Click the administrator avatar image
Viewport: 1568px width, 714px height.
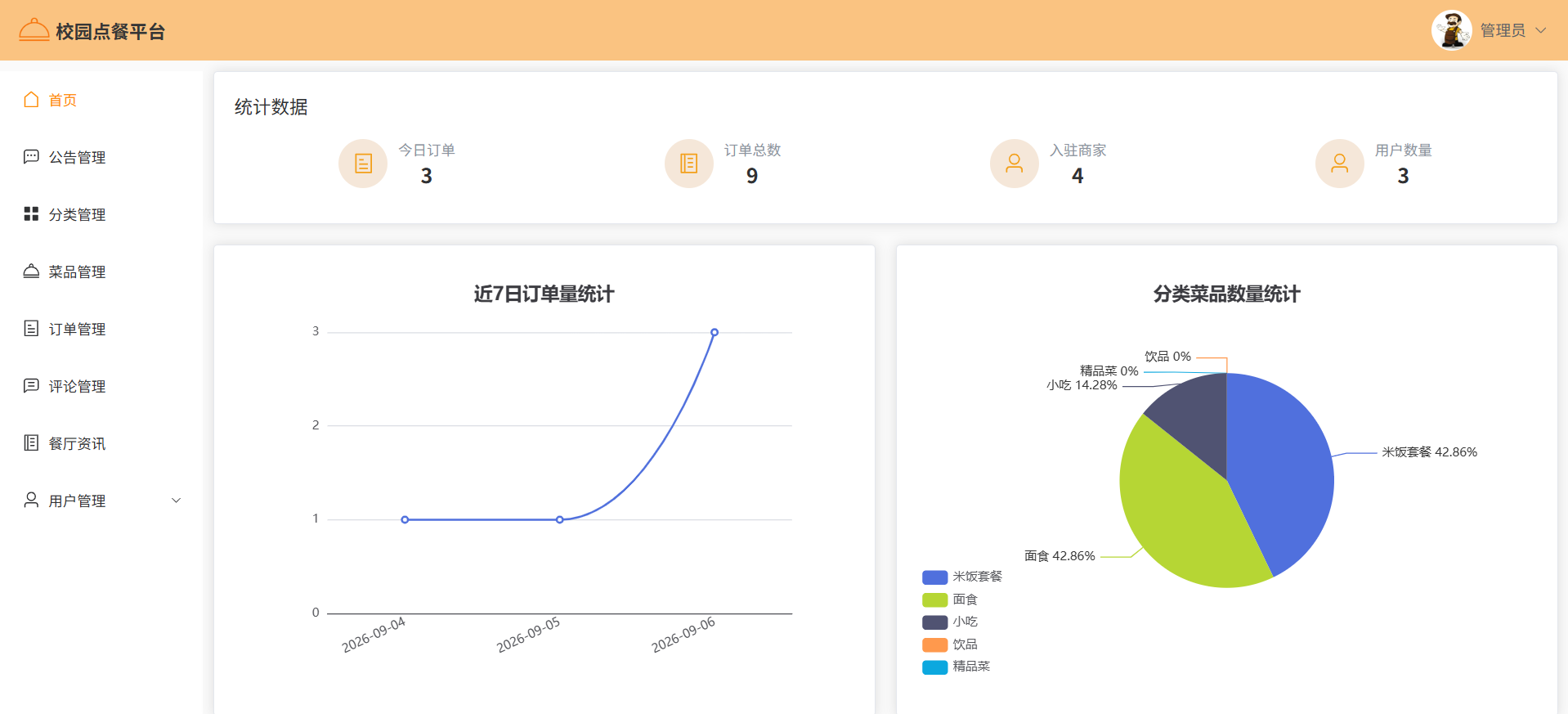click(1452, 30)
